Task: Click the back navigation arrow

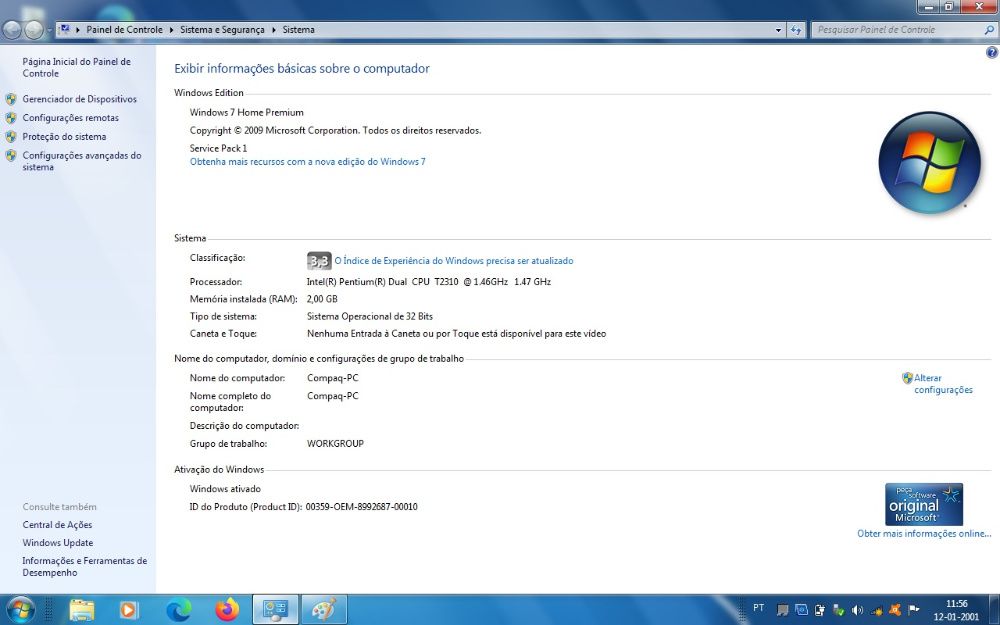Action: pos(12,29)
